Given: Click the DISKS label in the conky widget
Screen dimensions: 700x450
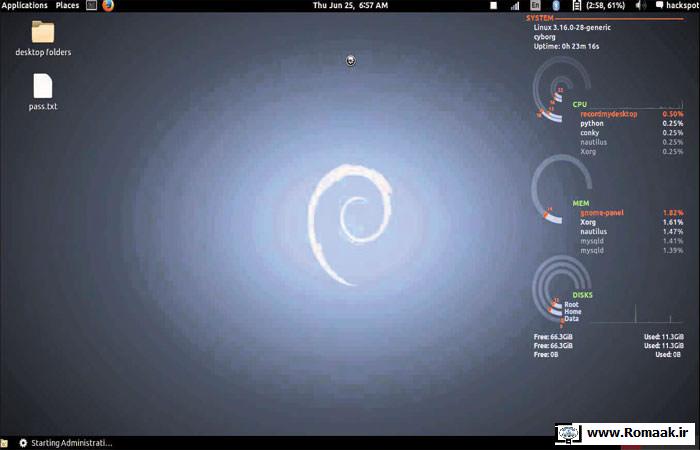Looking at the screenshot, I should pos(583,295).
